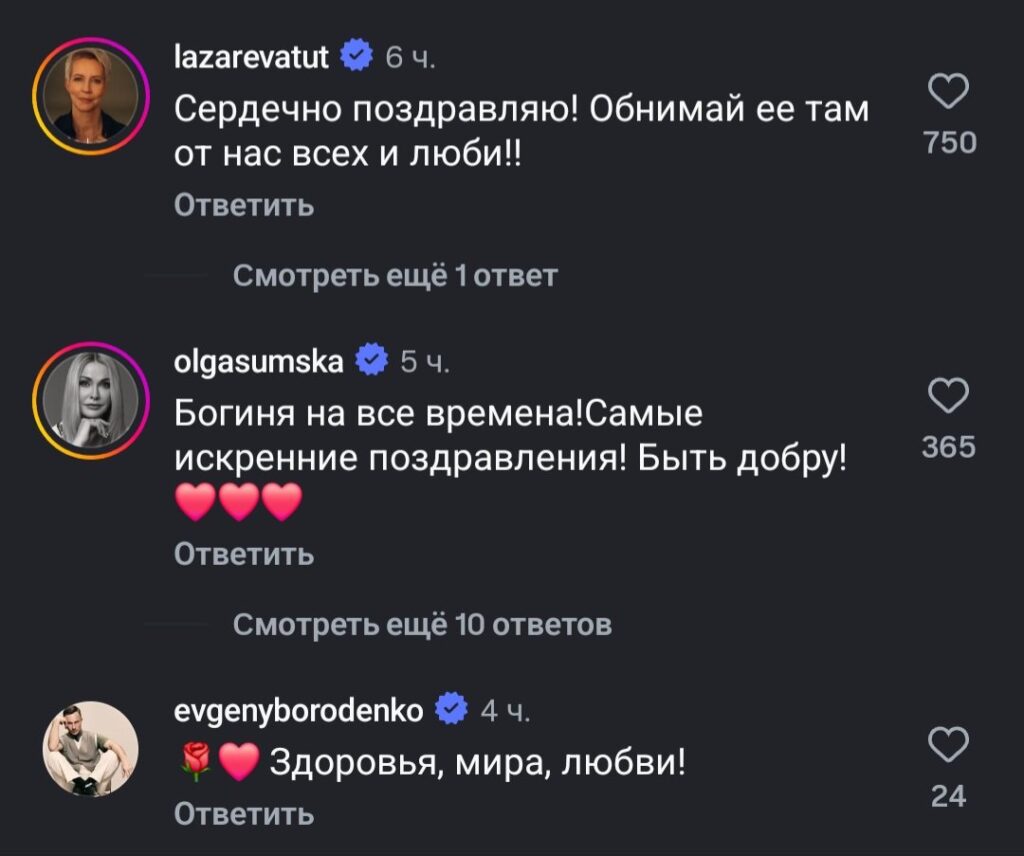Screen dimensions: 1024x856
Task: Expand "Смотреть ещё 10 ответов" replies
Action: click(x=422, y=626)
